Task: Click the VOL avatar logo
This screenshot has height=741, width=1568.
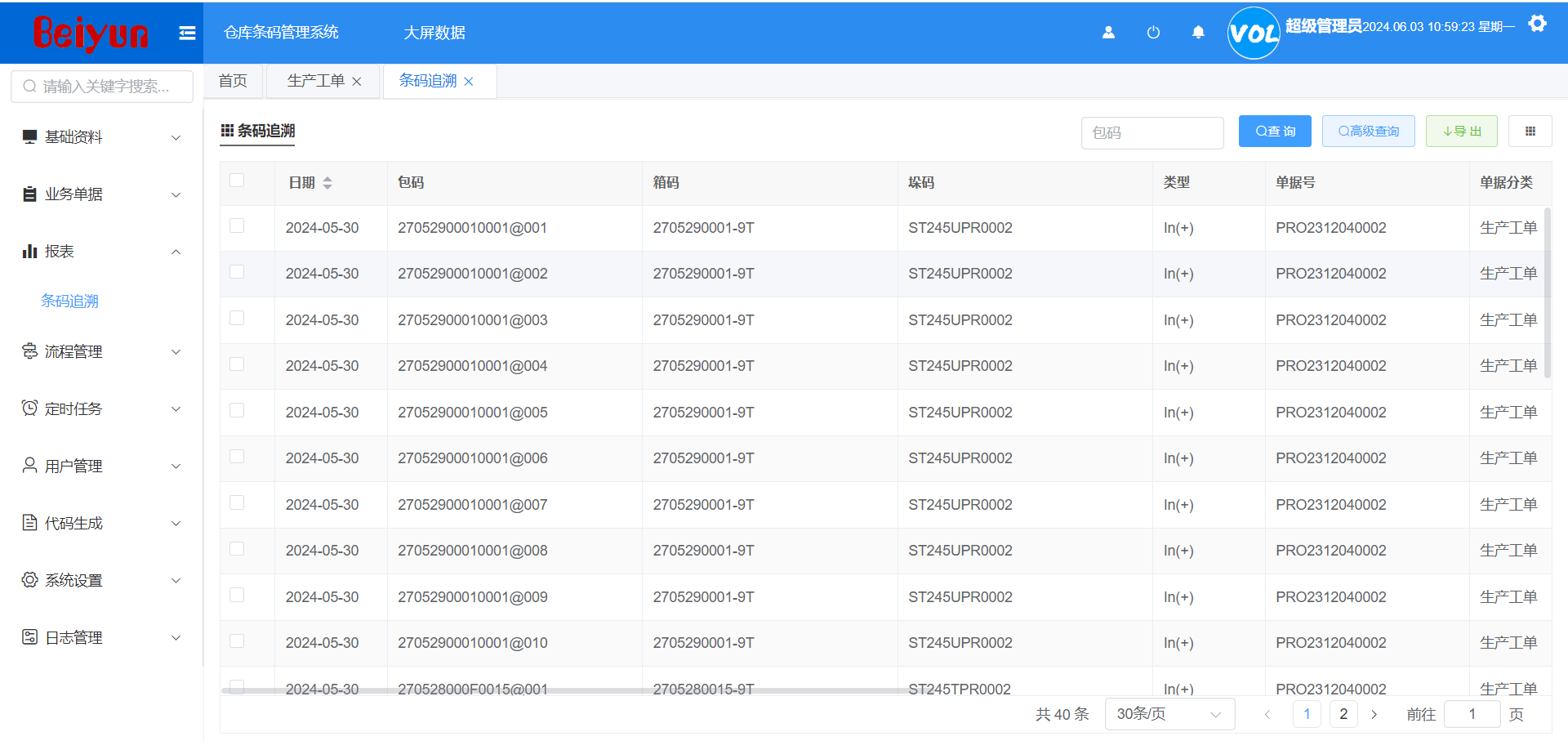Action: (x=1254, y=33)
